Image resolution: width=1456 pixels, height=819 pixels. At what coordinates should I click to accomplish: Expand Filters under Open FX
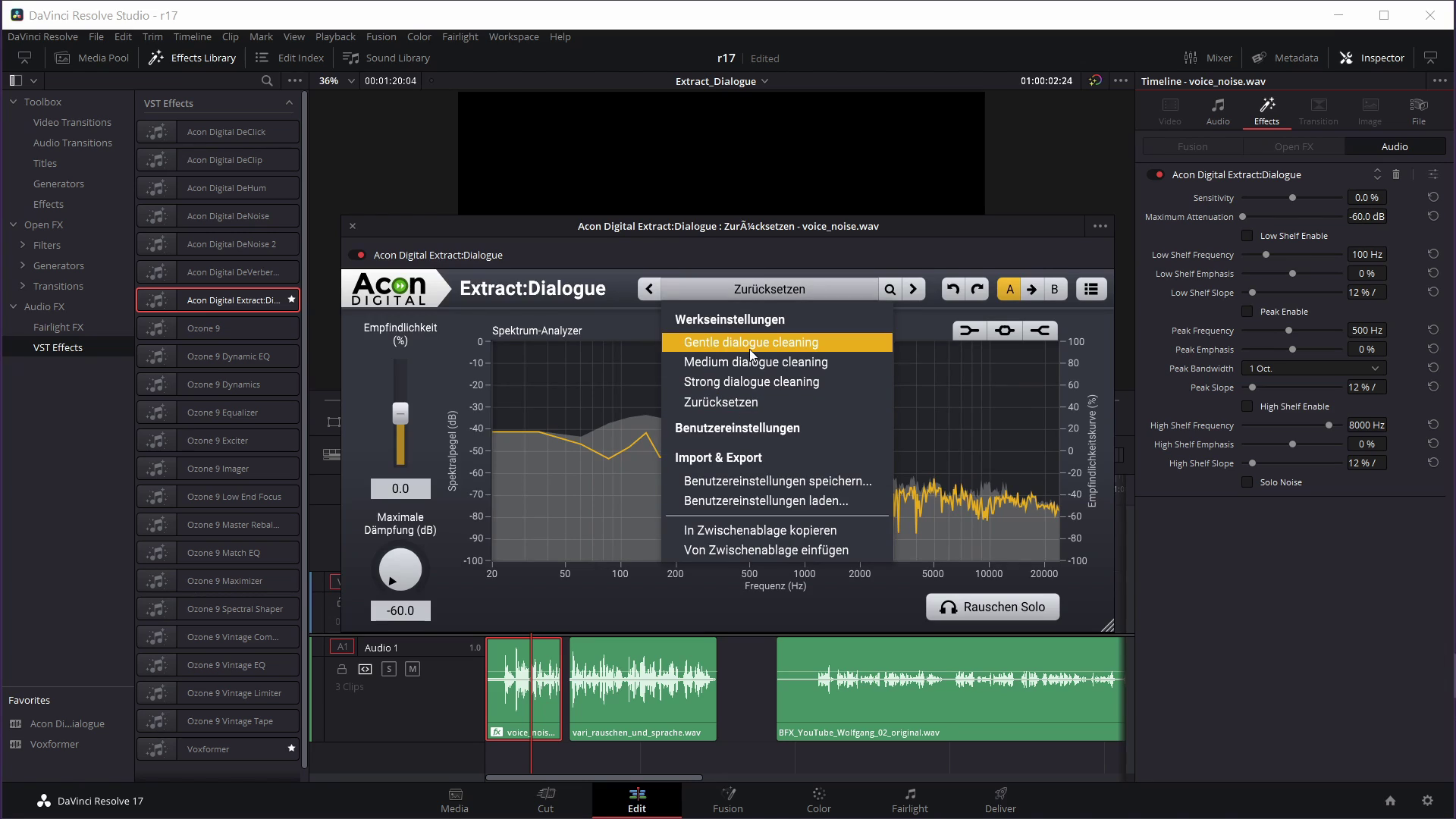(x=23, y=245)
